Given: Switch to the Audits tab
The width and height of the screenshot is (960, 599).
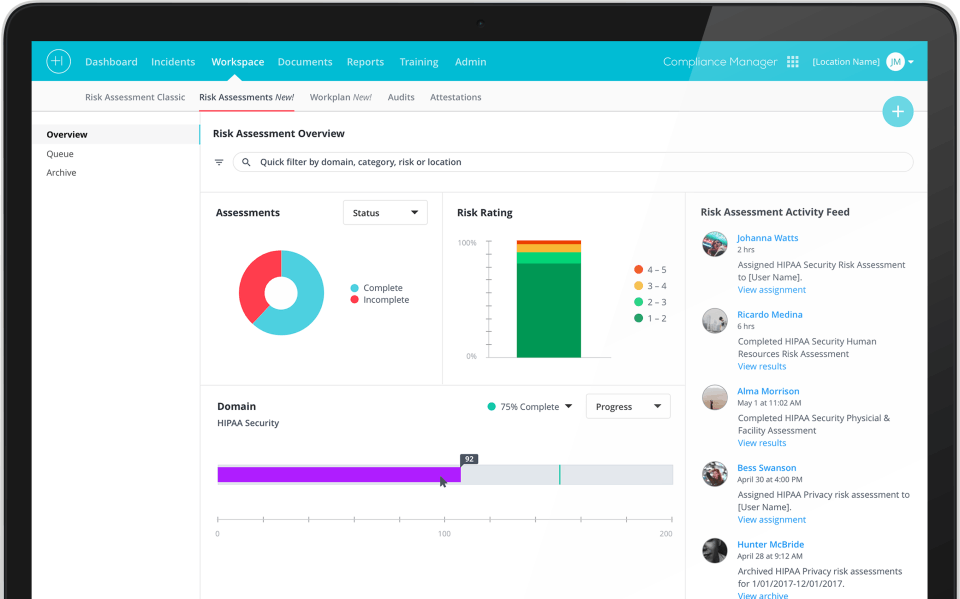Looking at the screenshot, I should 401,97.
